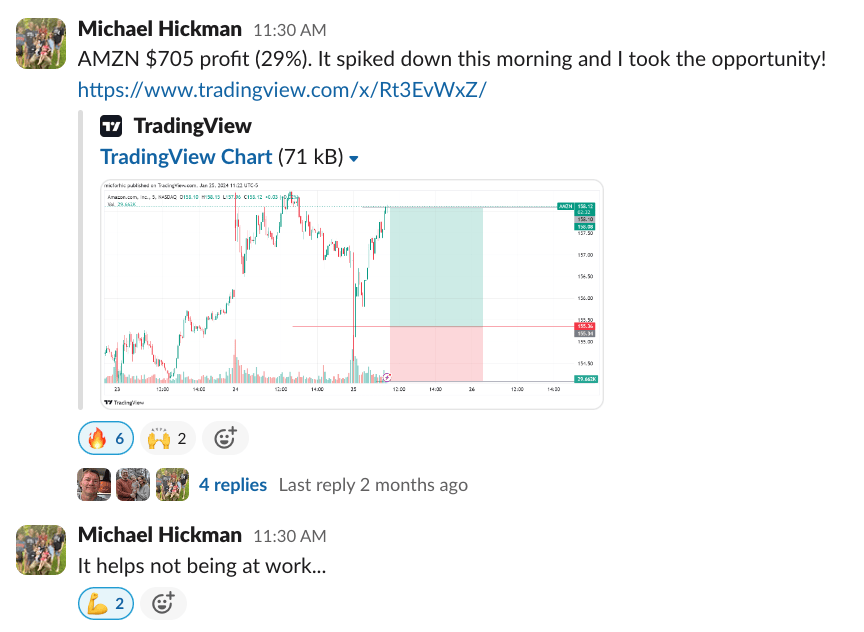Screen dimensions: 864x632
Task: Toggle the flexed bicep reaction
Action: pos(105,603)
